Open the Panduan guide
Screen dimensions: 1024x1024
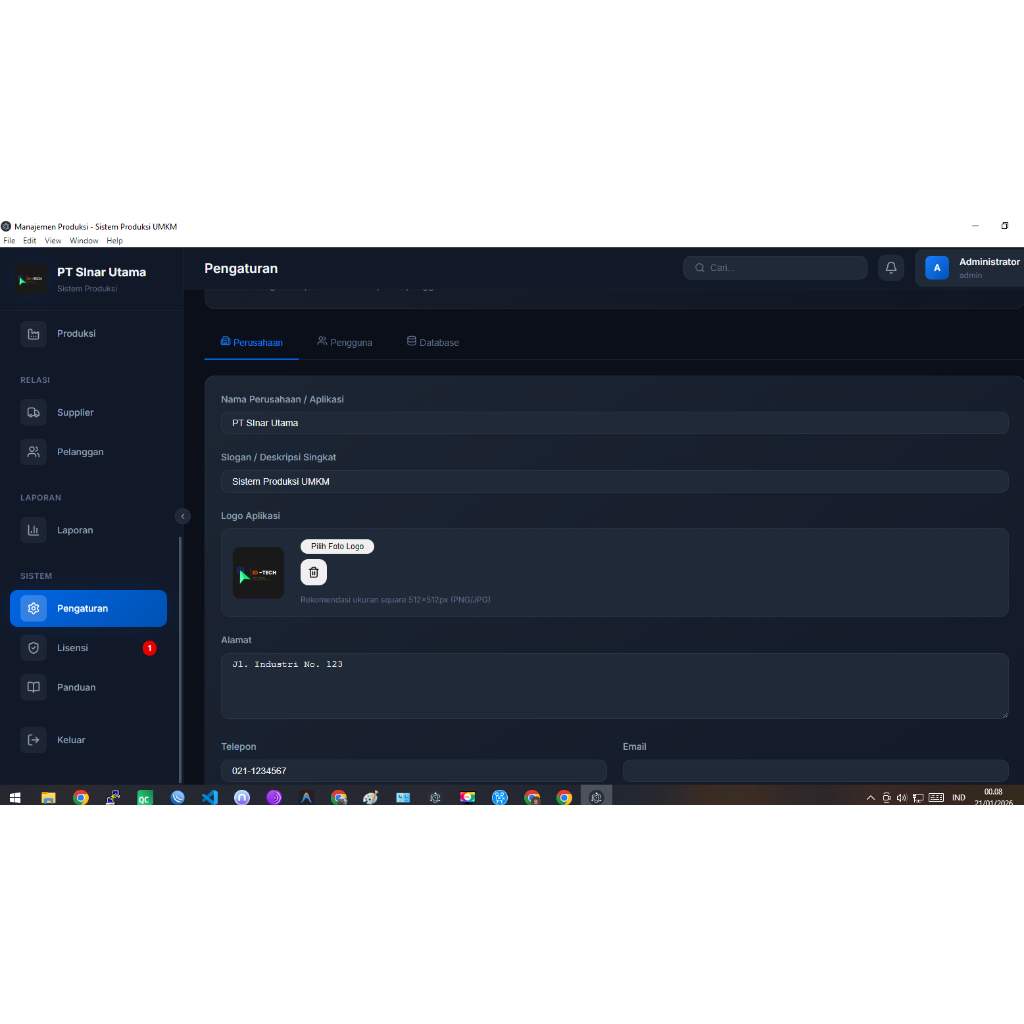[x=88, y=687]
